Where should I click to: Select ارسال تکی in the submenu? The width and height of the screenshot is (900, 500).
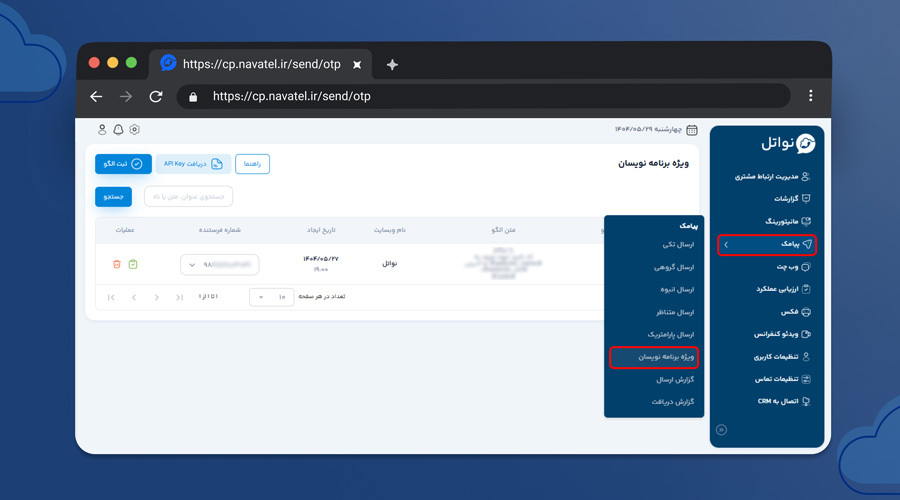click(678, 245)
